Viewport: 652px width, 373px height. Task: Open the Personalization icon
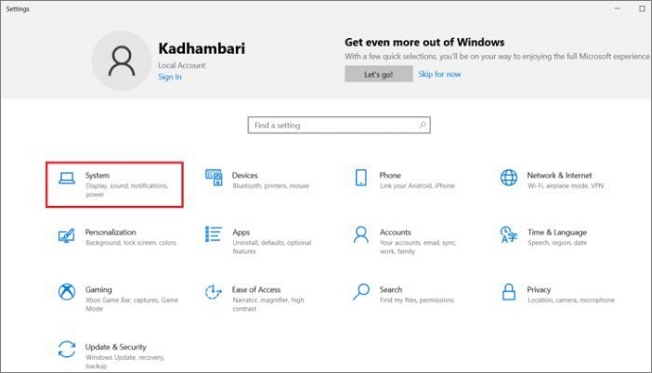[67, 235]
